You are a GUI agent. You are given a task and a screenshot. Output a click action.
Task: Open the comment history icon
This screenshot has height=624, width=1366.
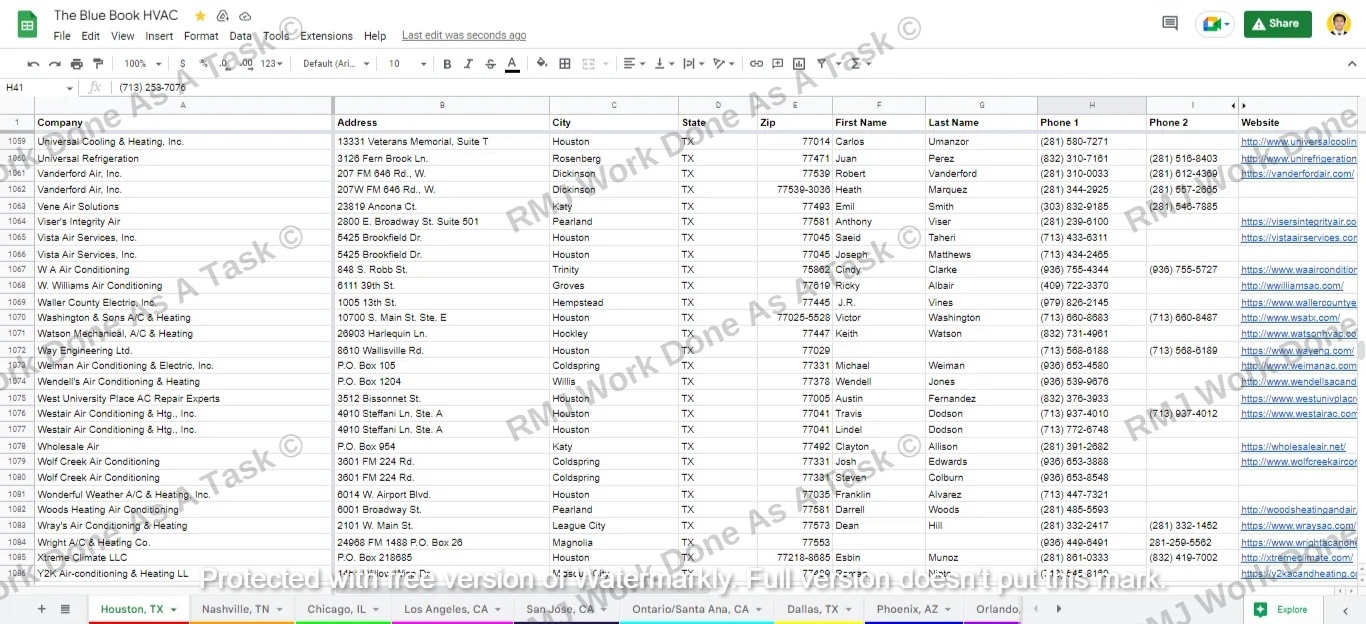(1170, 23)
